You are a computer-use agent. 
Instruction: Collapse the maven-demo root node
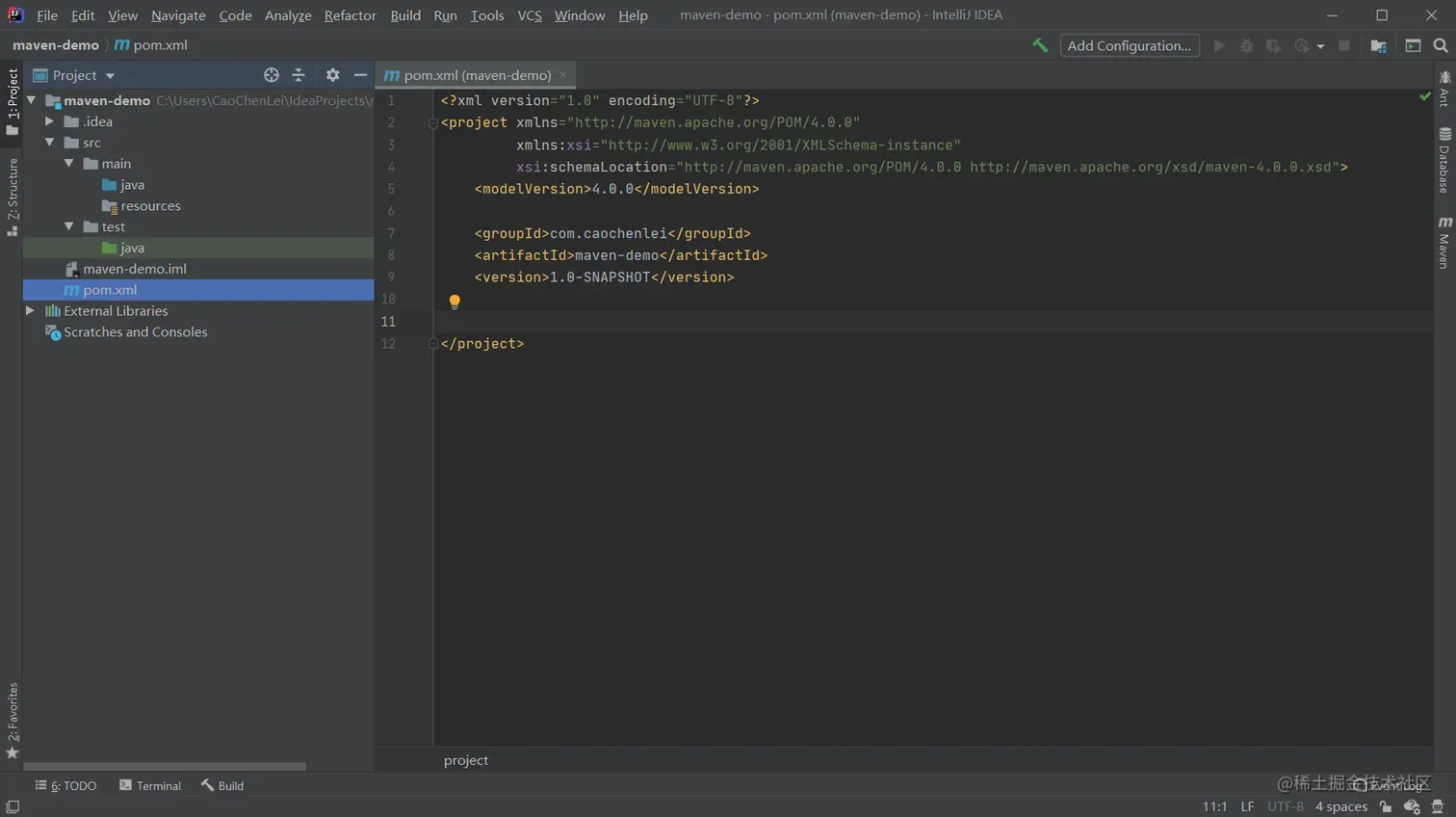tap(32, 100)
